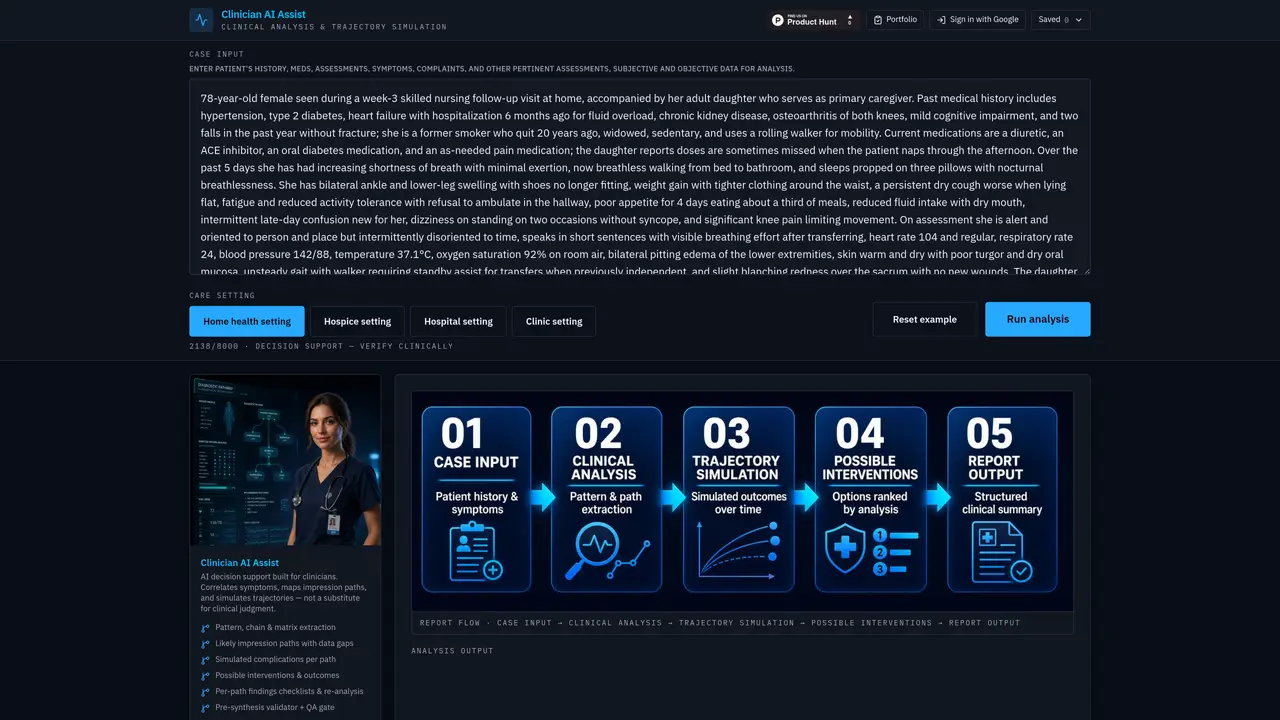Click the Product Hunt upvote arrow

click(x=850, y=17)
